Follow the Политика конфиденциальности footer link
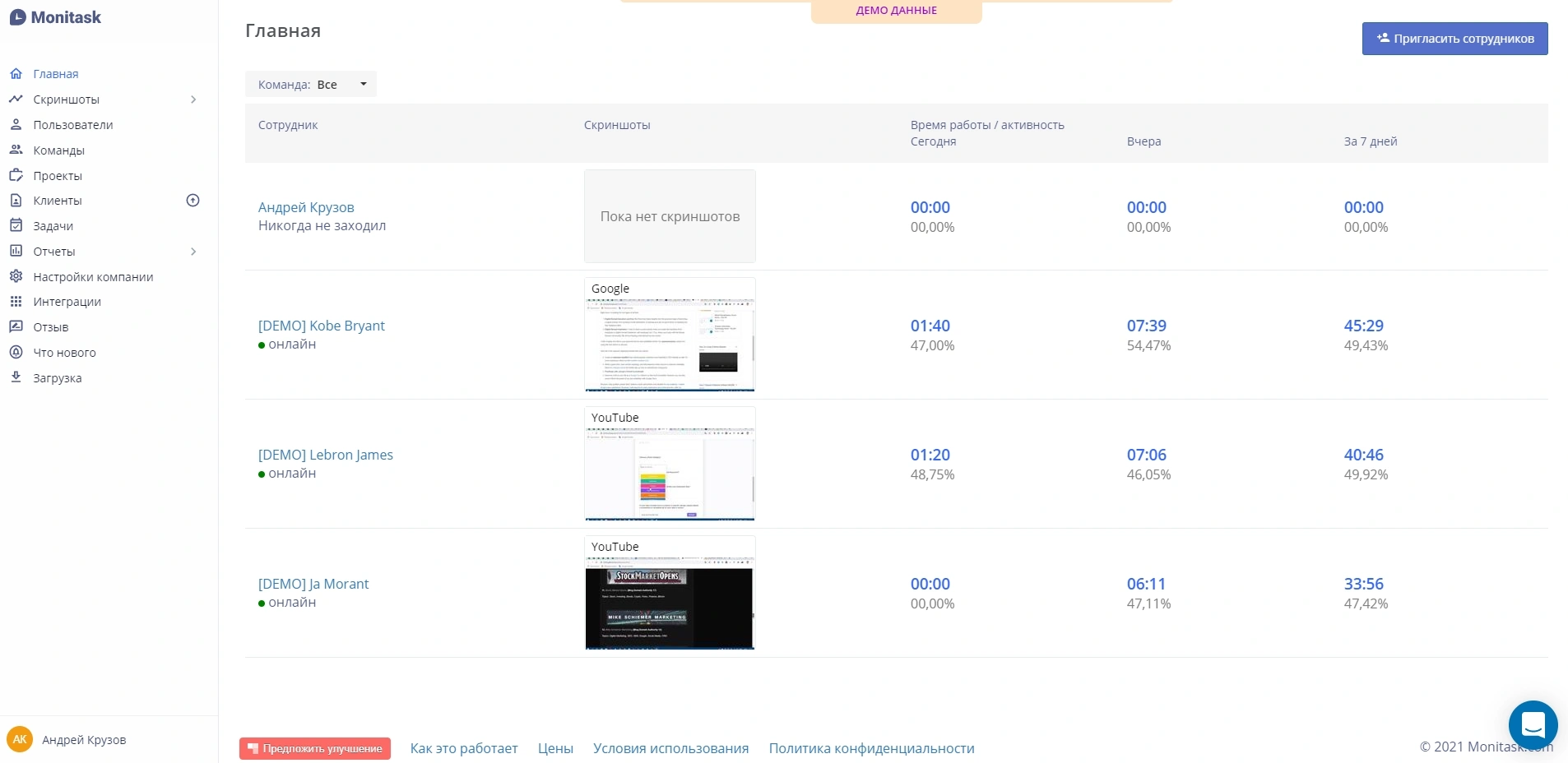Viewport: 1568px width, 763px height. [871, 748]
